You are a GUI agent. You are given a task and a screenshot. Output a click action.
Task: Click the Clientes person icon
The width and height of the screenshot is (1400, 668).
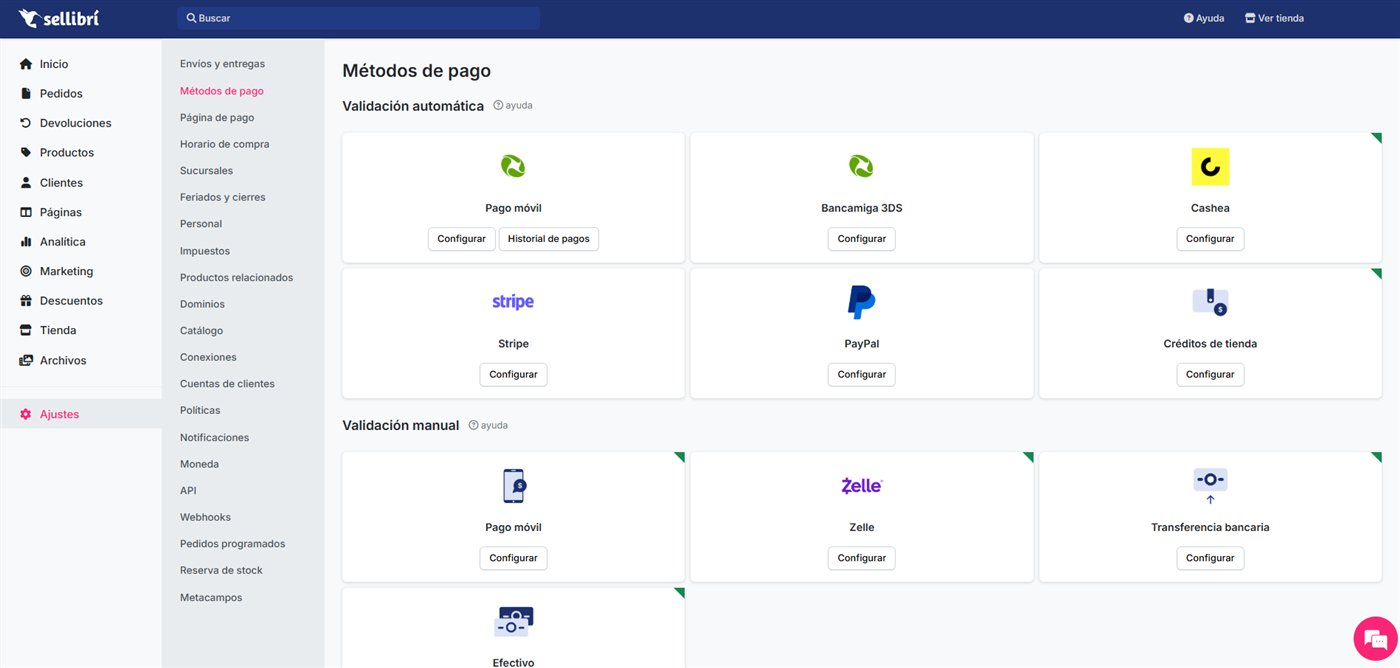coord(26,182)
